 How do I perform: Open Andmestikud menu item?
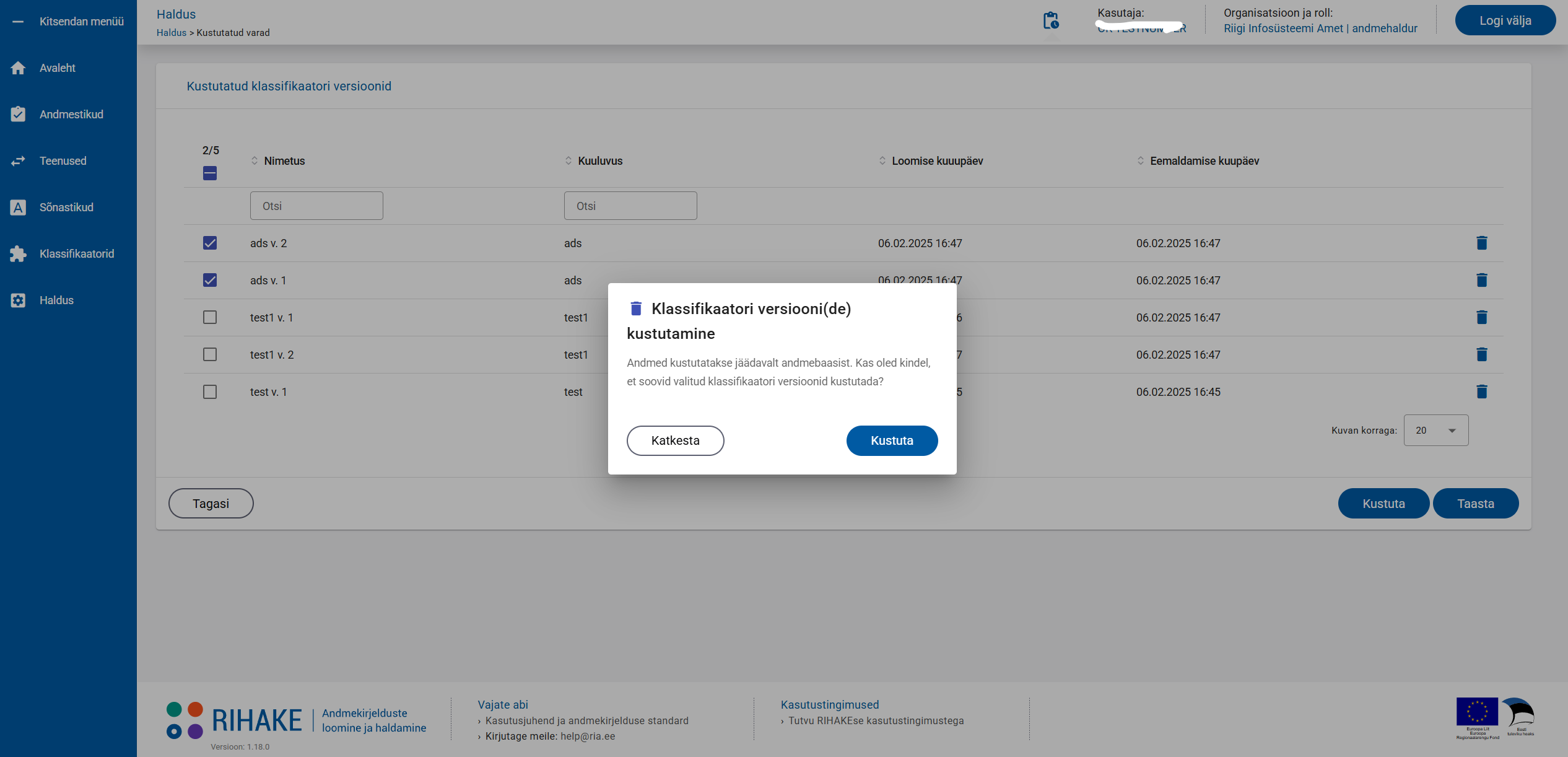coord(71,115)
